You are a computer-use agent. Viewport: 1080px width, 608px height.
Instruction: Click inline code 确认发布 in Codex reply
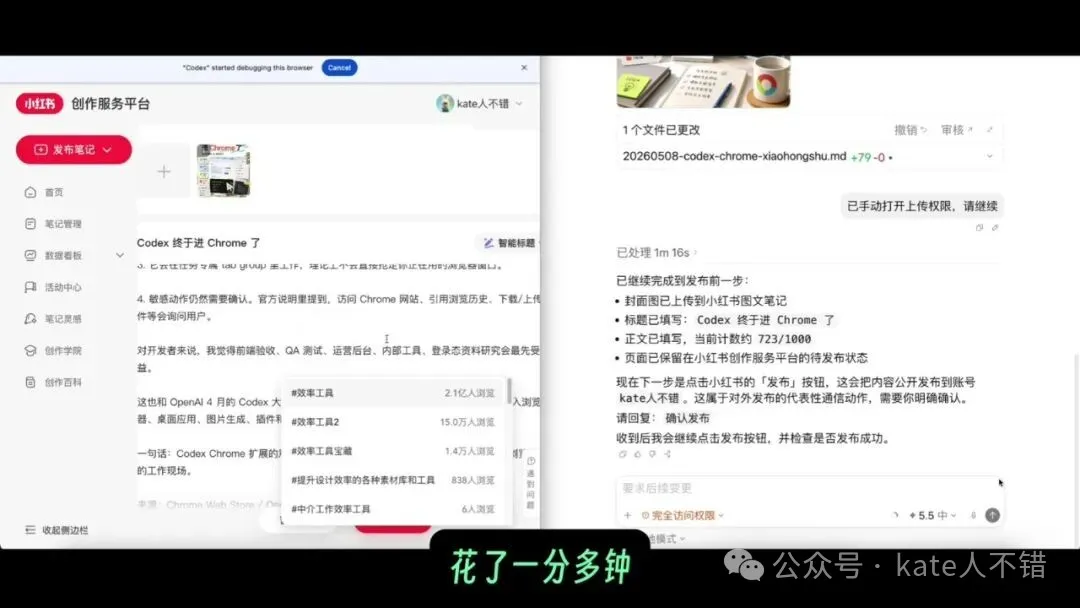click(687, 418)
